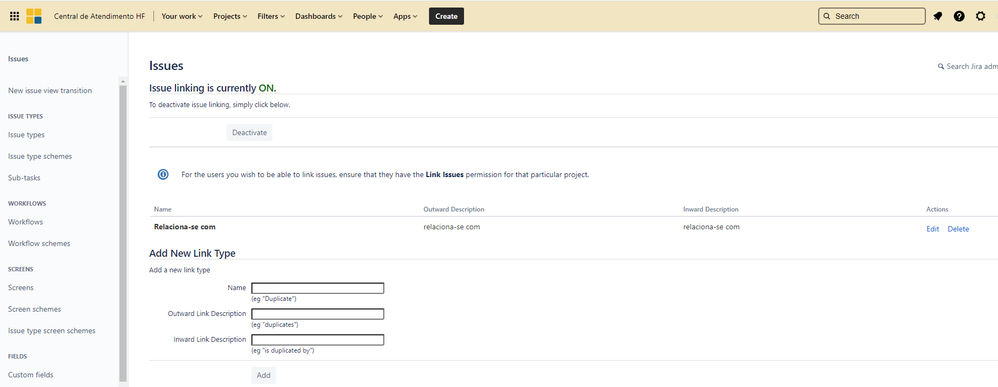Click the blue info icon in notice

pyautogui.click(x=163, y=174)
